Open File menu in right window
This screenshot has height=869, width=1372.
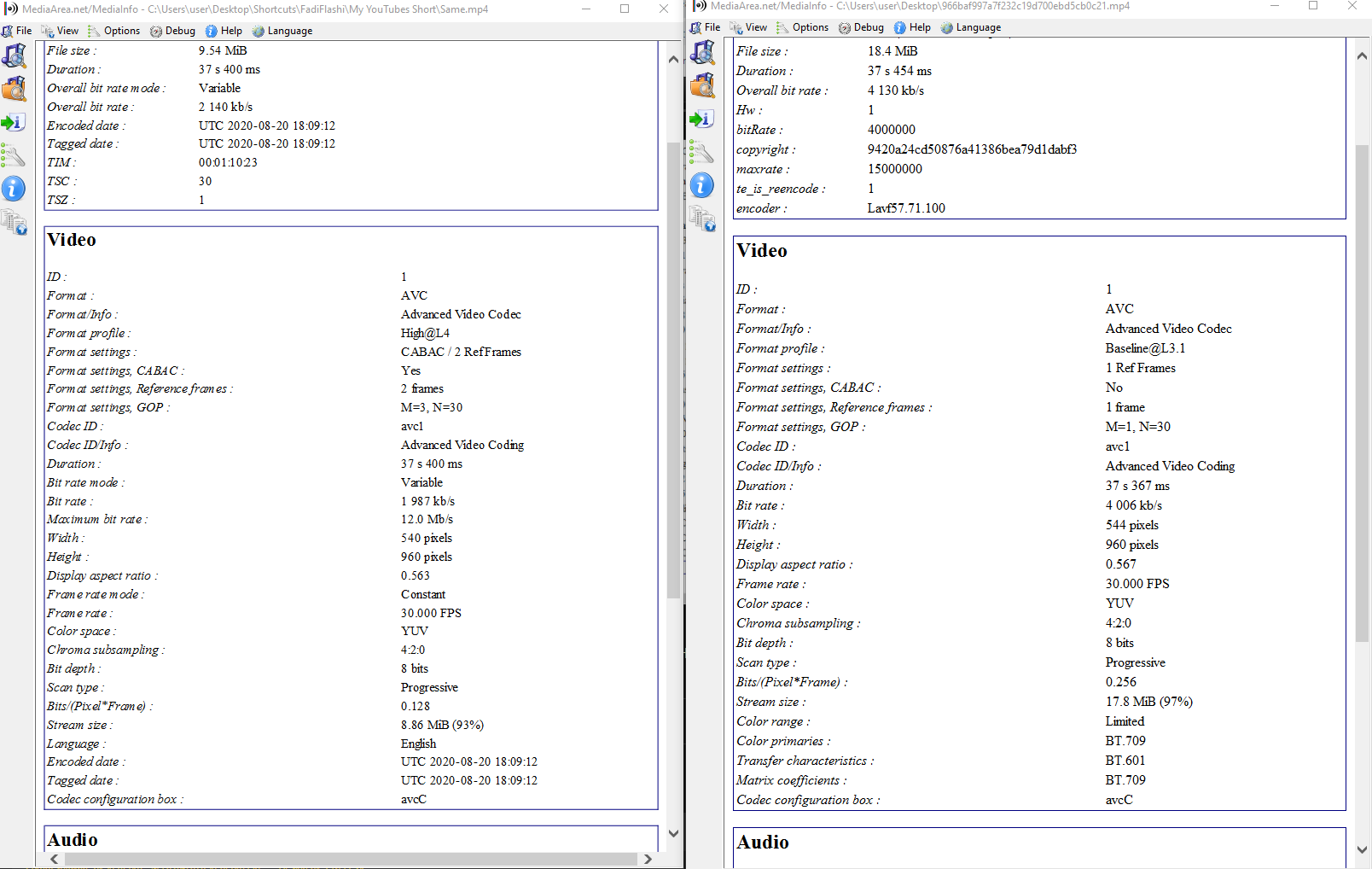tap(706, 27)
